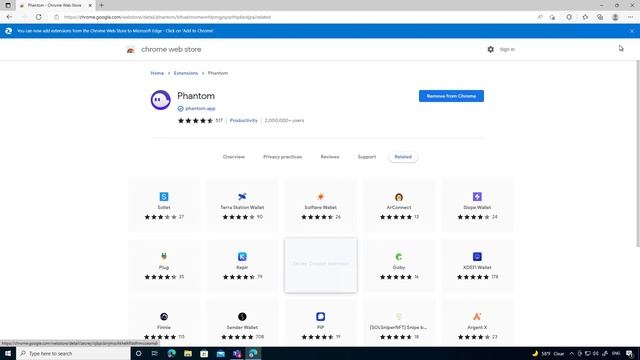
Task: Open the Keplr extension icon
Action: click(242, 256)
